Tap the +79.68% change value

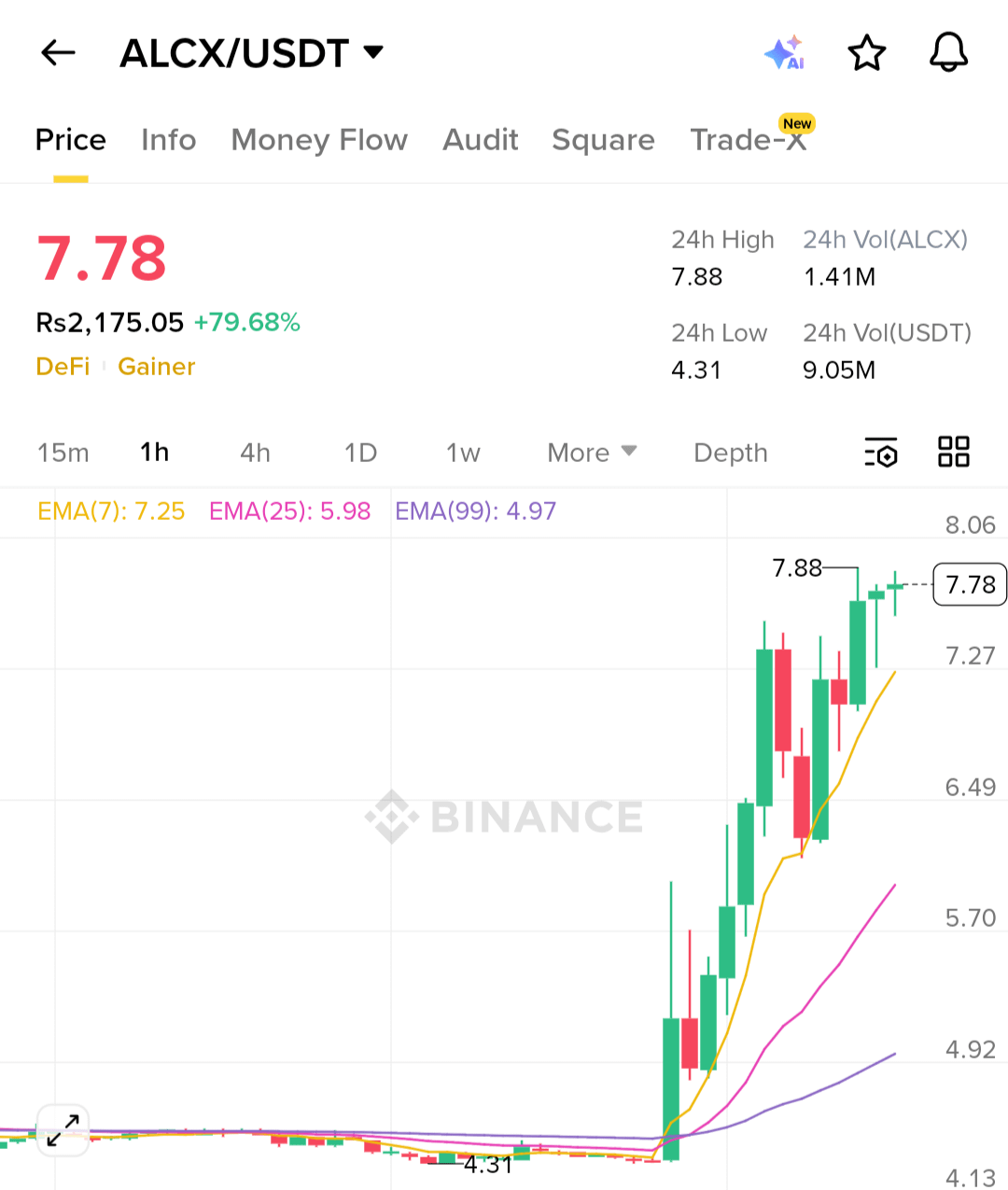[247, 322]
